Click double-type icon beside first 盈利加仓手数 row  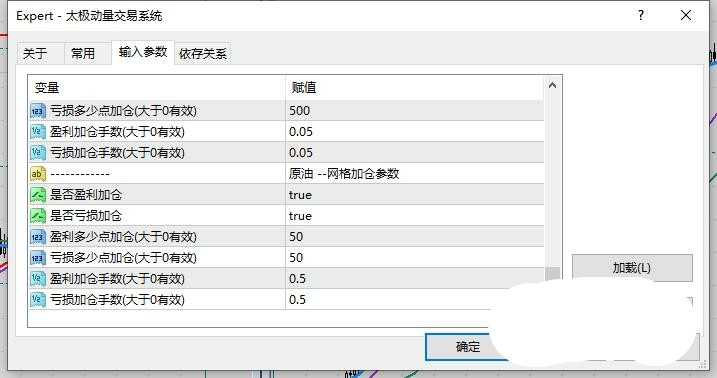(37, 132)
